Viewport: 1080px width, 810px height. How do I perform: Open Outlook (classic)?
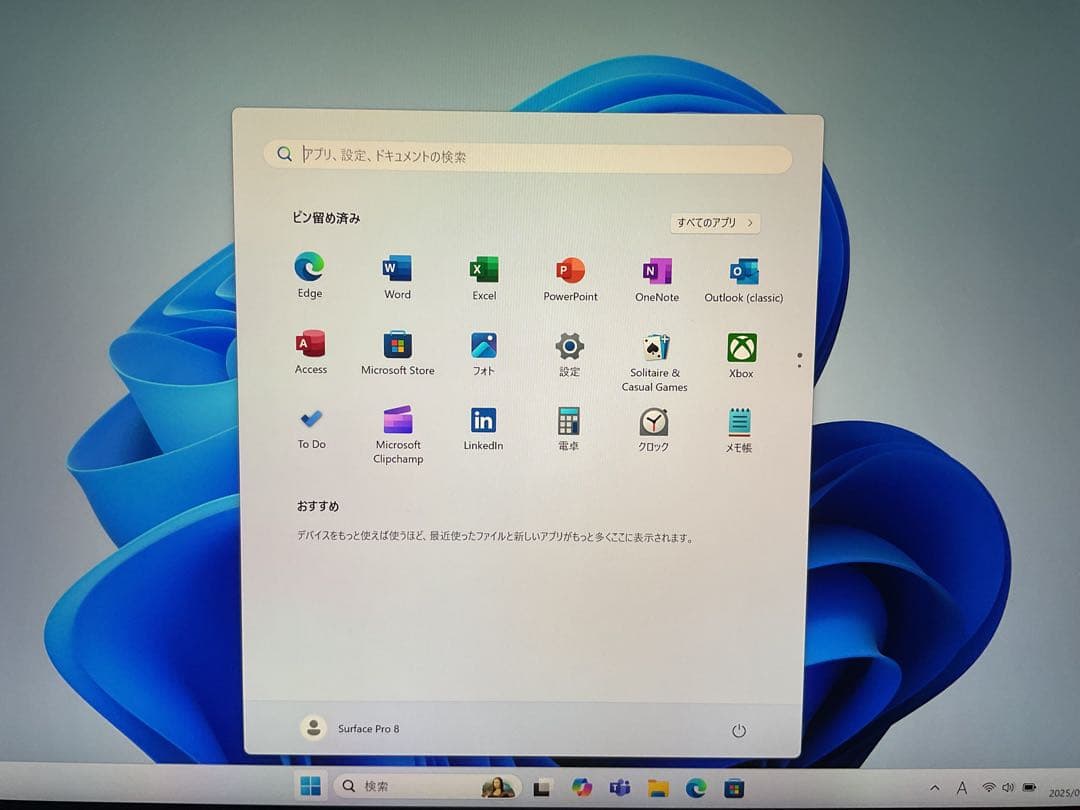coord(742,268)
